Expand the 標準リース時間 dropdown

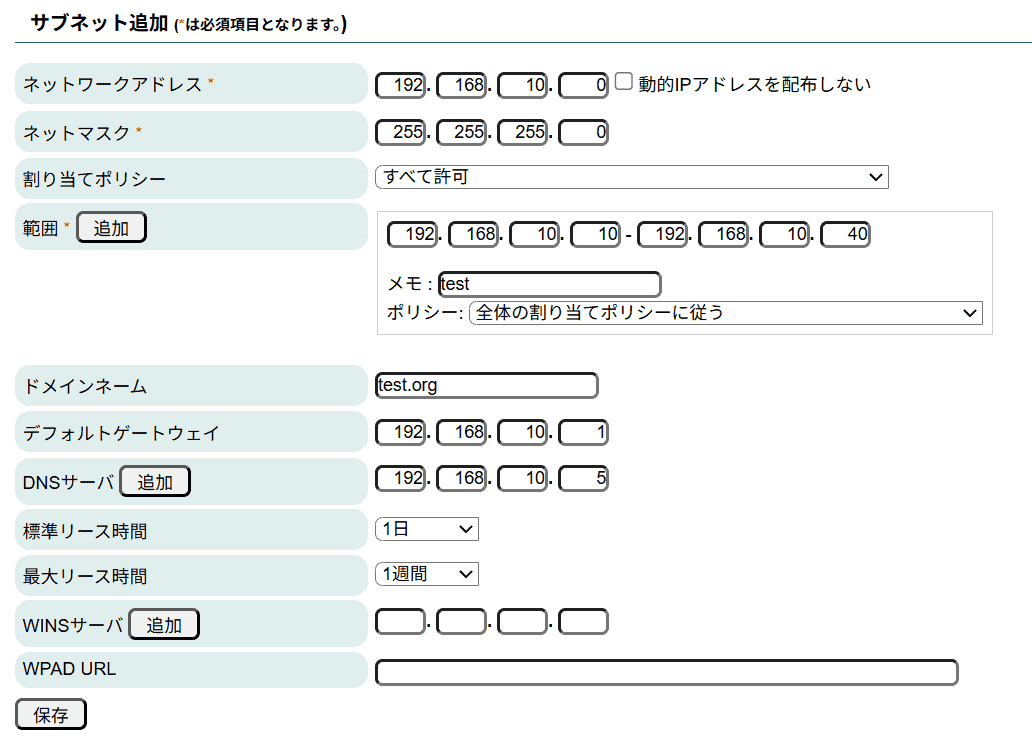point(427,529)
